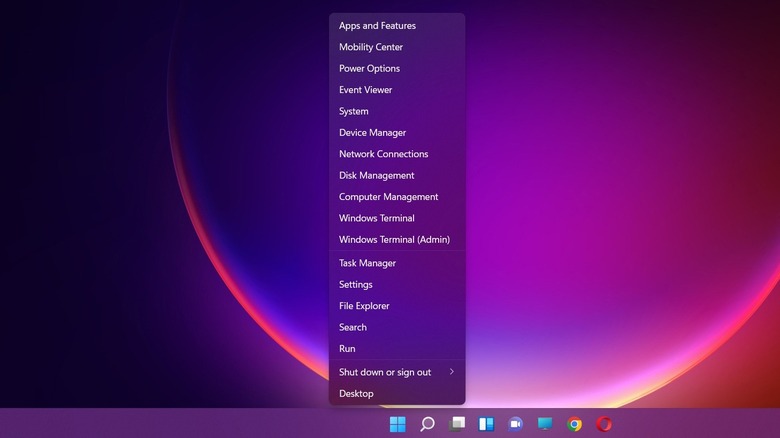This screenshot has height=438, width=780.
Task: Launch Opera browser from the taskbar
Action: tap(604, 424)
